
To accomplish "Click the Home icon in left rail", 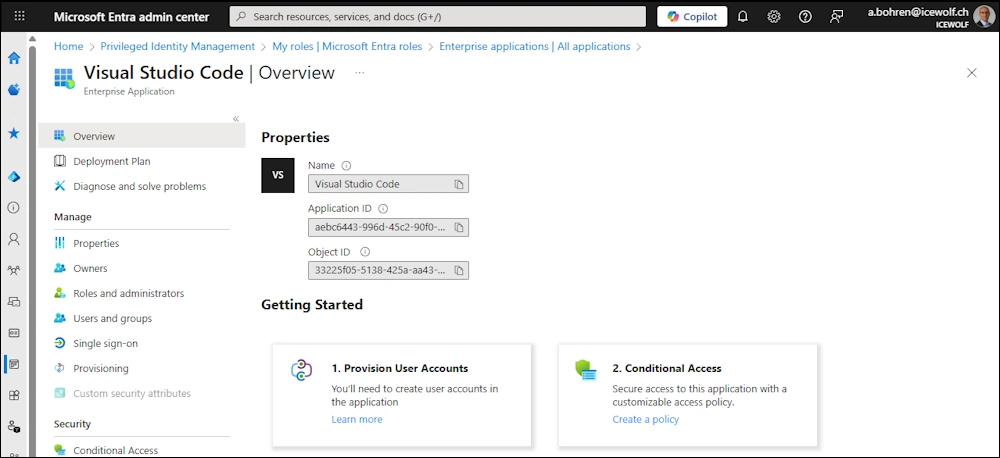I will point(14,58).
